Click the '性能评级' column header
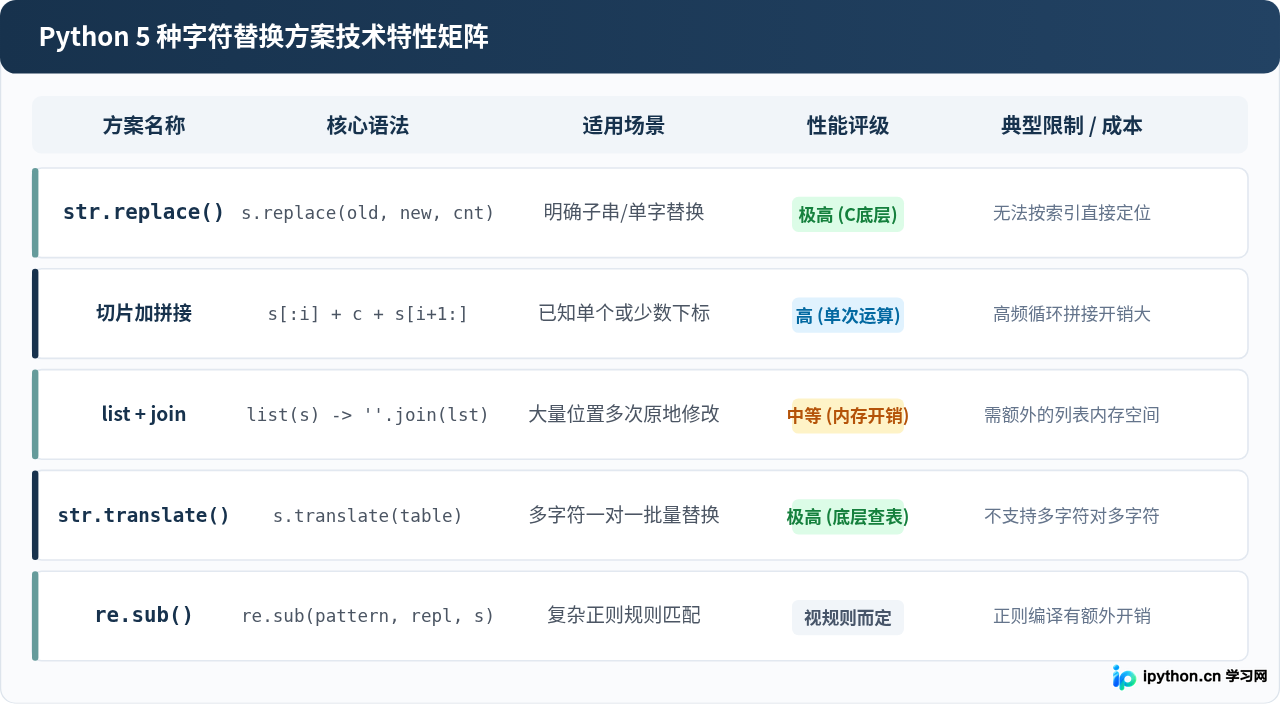The image size is (1280, 704). point(848,125)
